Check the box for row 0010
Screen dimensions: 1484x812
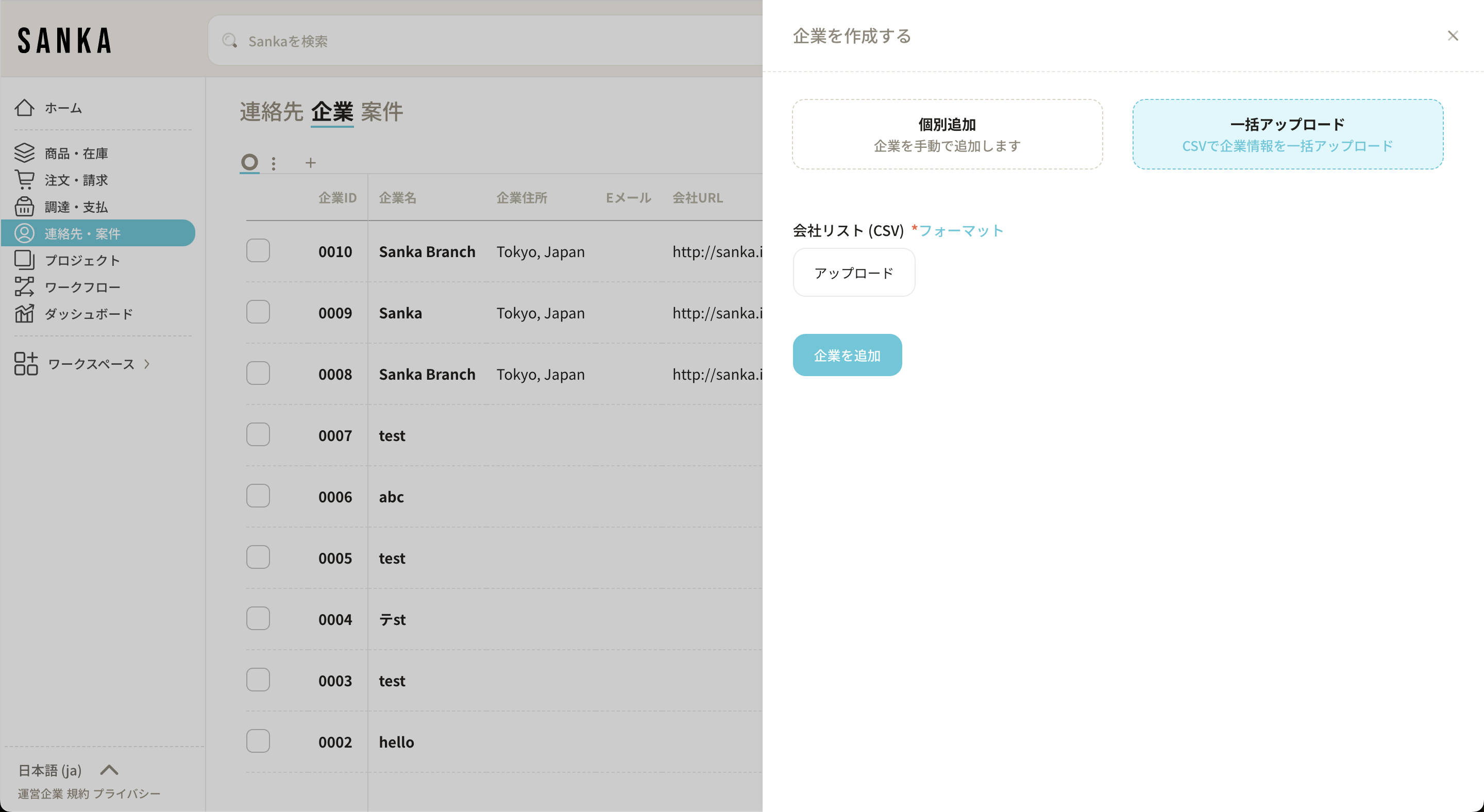(258, 250)
